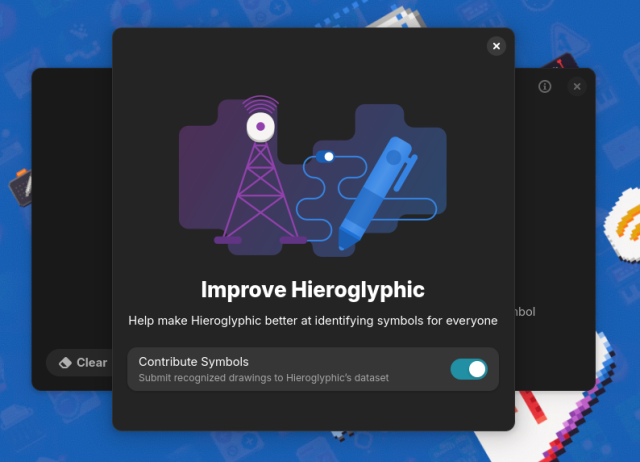The width and height of the screenshot is (640, 462).
Task: Select the Improve Hieroglyphic heading
Action: pyautogui.click(x=312, y=290)
